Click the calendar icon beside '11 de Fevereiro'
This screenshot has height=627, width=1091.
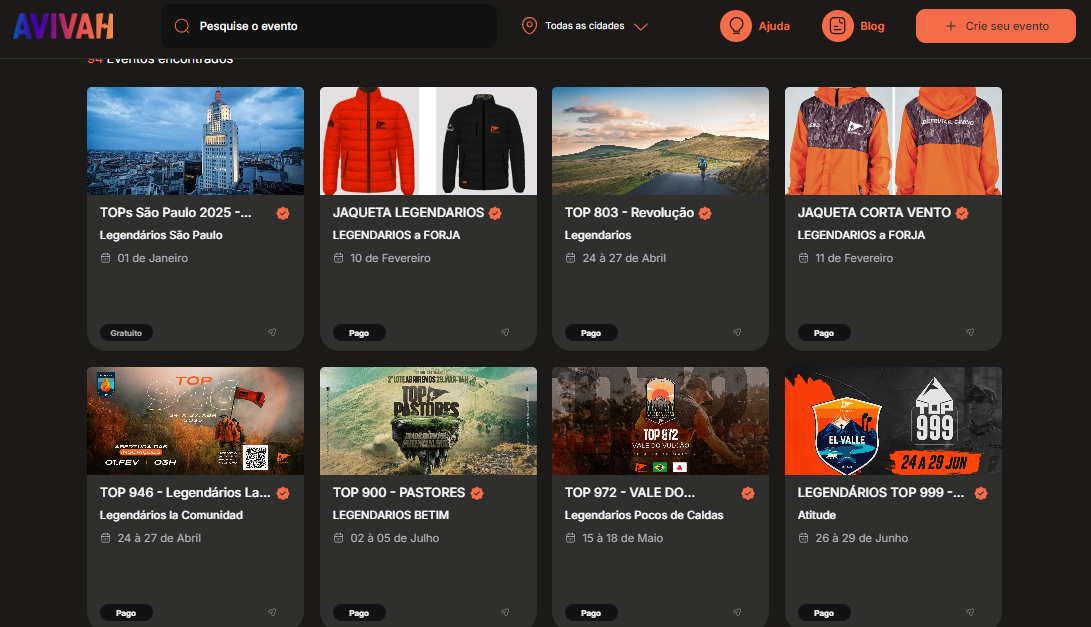pos(804,258)
